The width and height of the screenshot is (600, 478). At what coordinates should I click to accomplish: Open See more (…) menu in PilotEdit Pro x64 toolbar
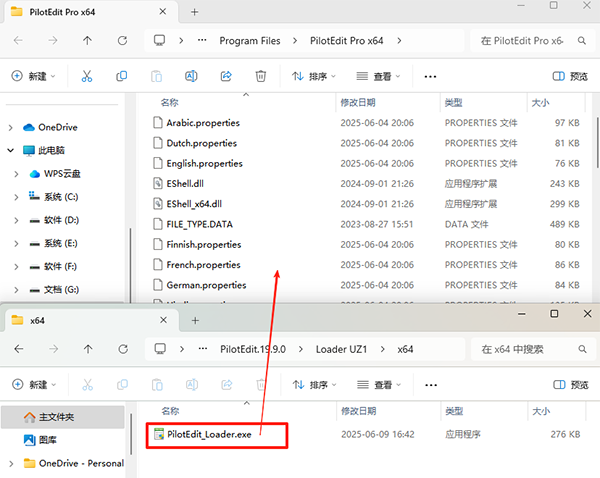point(430,77)
